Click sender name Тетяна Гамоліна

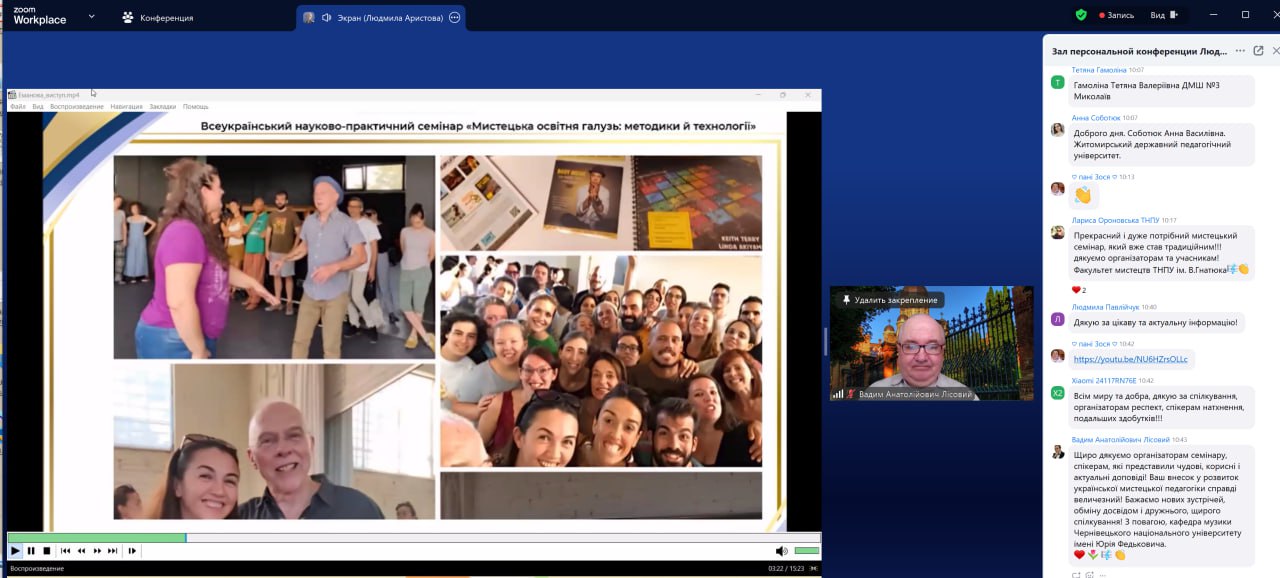tap(1099, 70)
